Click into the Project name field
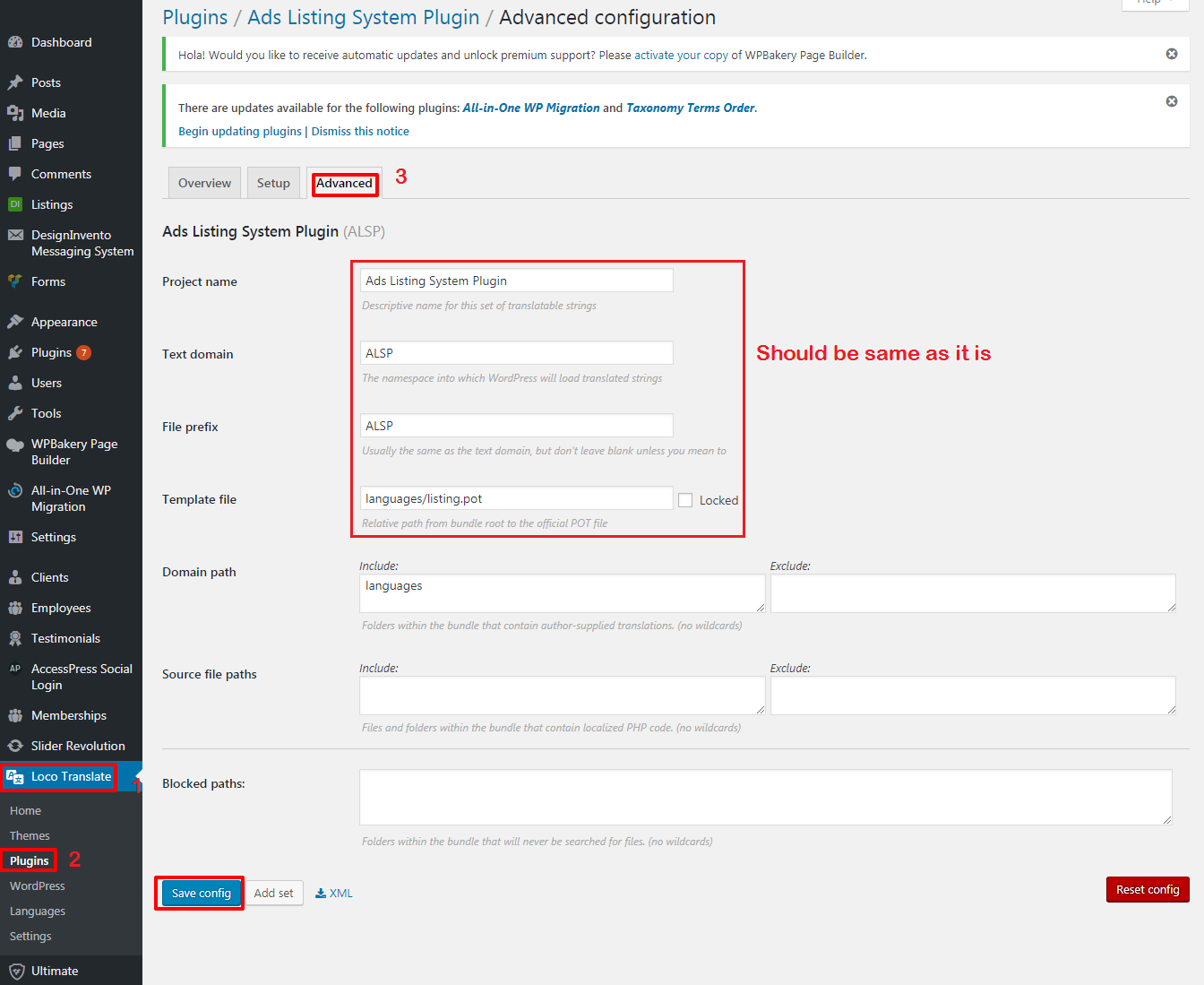The width and height of the screenshot is (1204, 985). pos(516,281)
